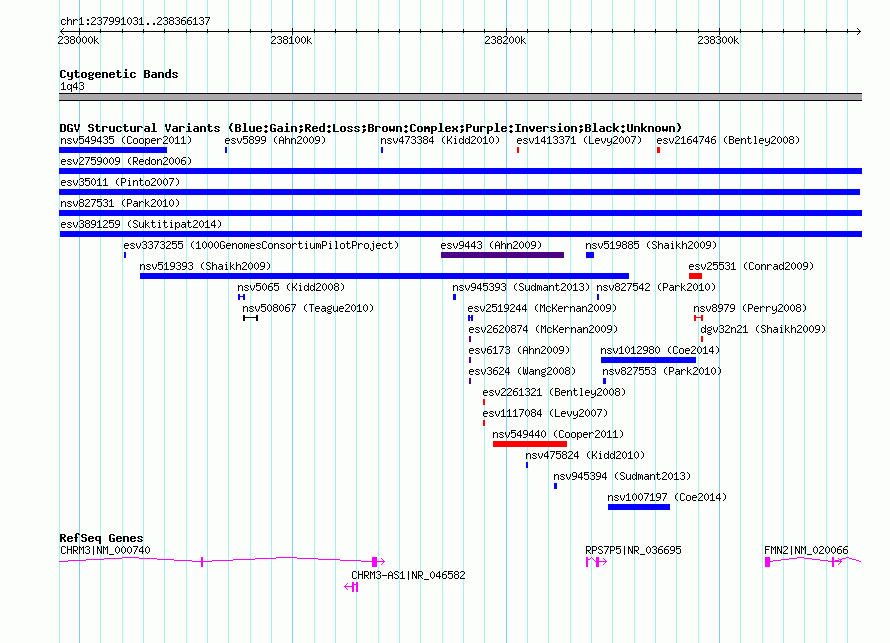Screen dimensions: 890x643
Task: Click the CHRM3-AS1 magenta gene glyph
Action: [x=351, y=587]
